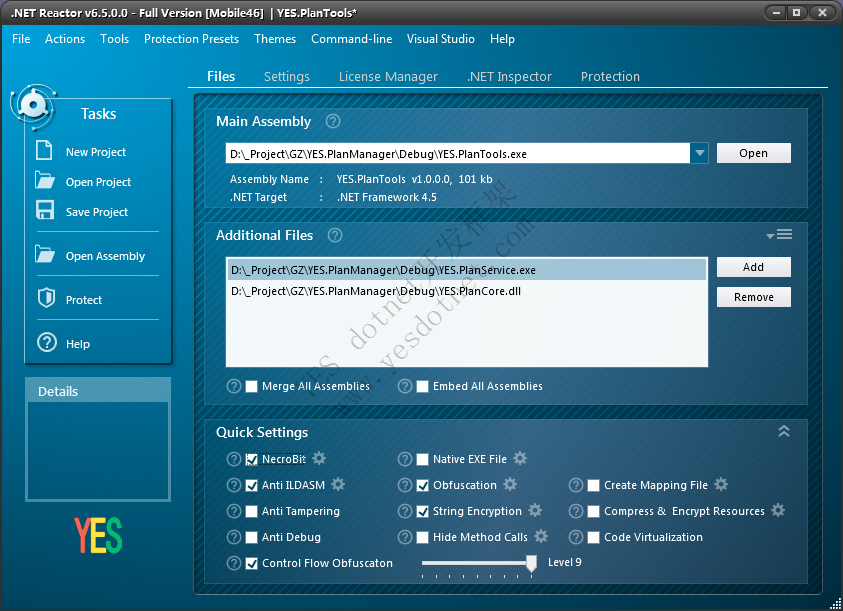This screenshot has height=611, width=843.
Task: Click the Remove button
Action: [753, 297]
